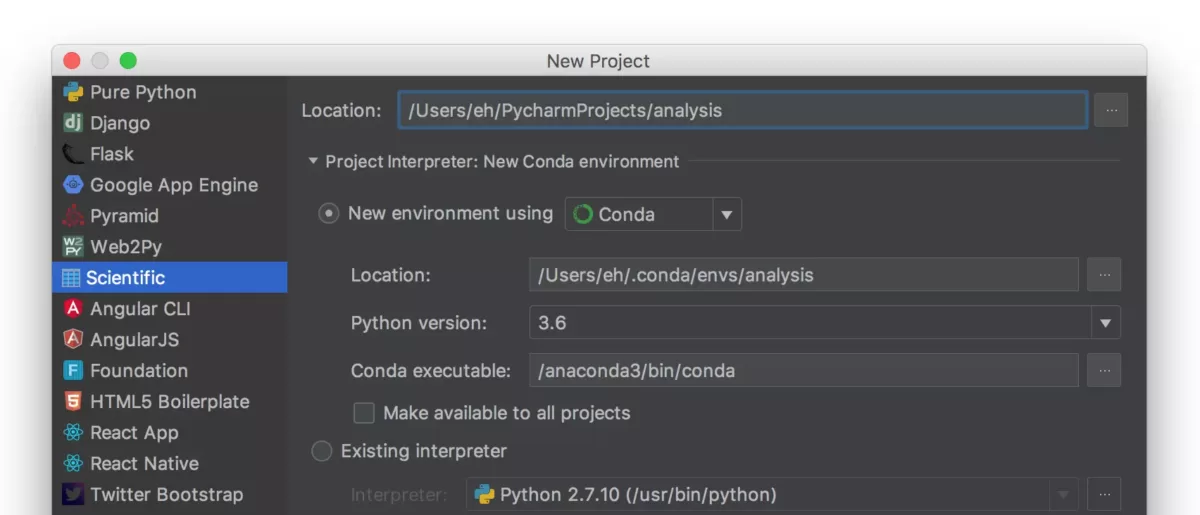The width and height of the screenshot is (1200, 515).
Task: Pick Flask from project types
Action: pyautogui.click(x=169, y=154)
